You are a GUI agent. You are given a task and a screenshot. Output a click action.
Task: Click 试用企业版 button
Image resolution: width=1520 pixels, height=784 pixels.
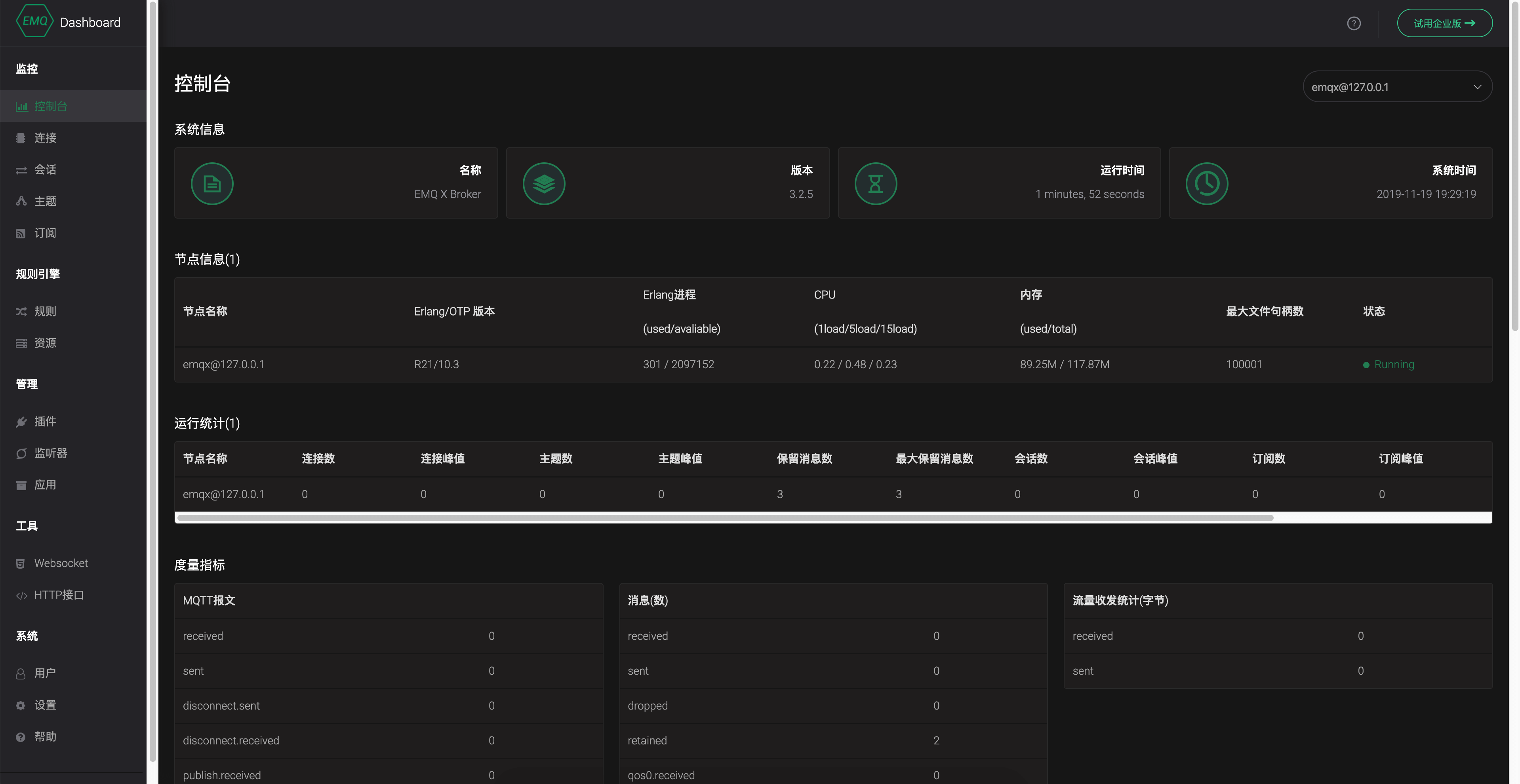click(x=1444, y=23)
